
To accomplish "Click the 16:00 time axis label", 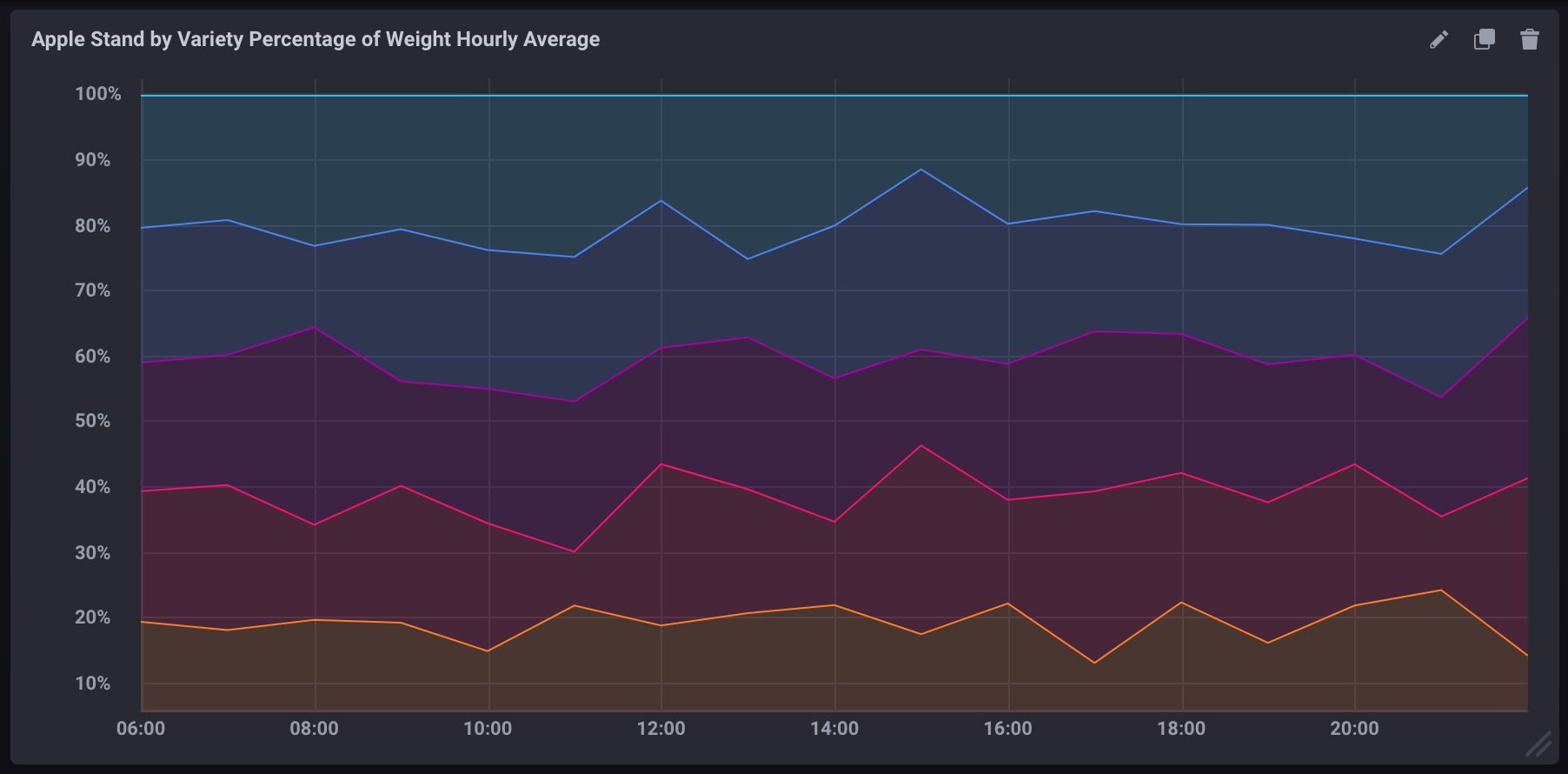I will click(x=1008, y=729).
